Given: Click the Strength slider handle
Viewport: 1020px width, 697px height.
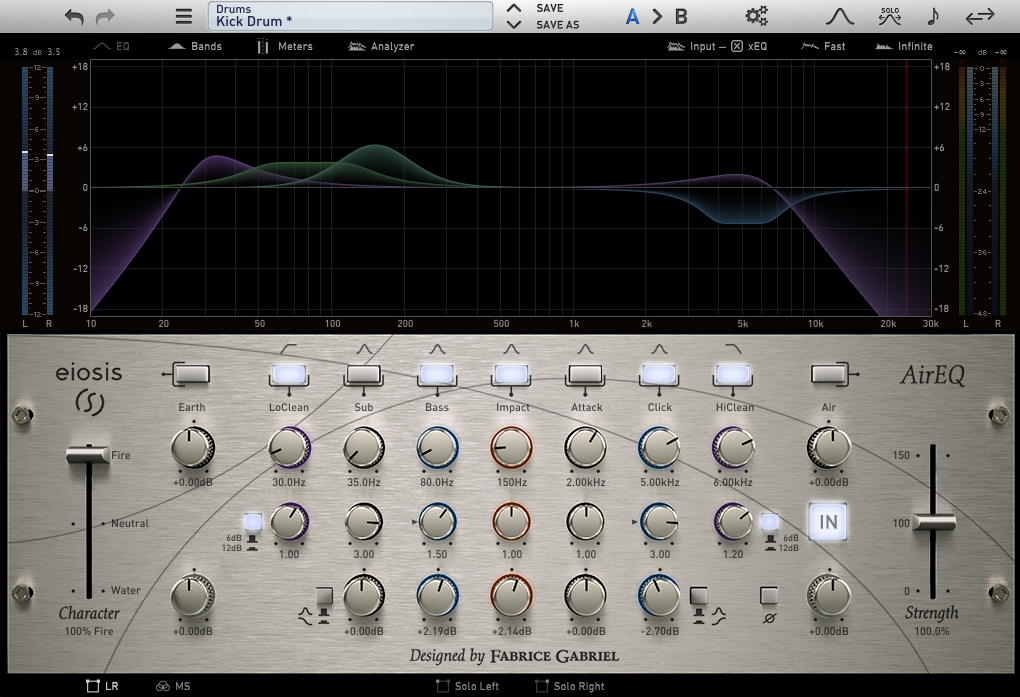Looking at the screenshot, I should click(x=934, y=522).
